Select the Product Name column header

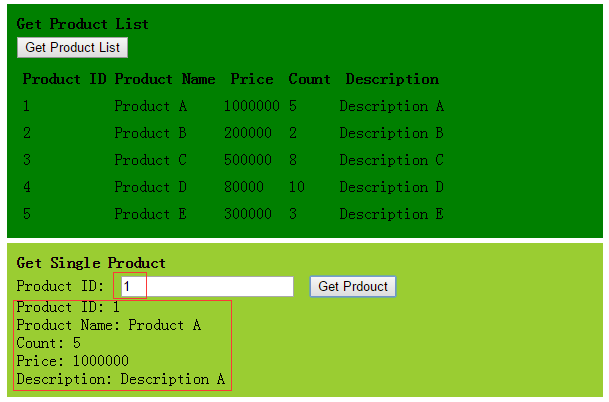pyautogui.click(x=165, y=79)
